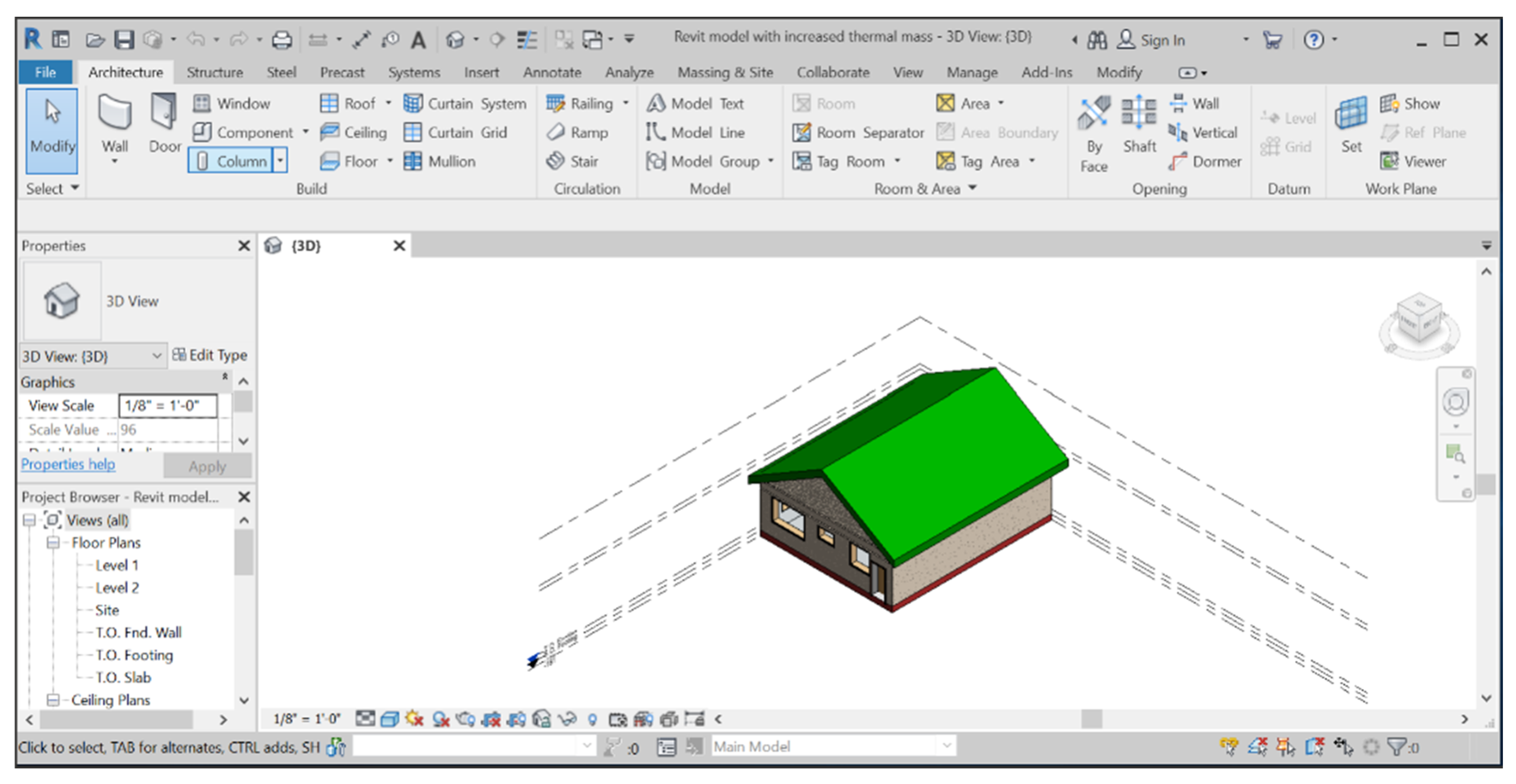Expand the Column tool dropdown arrow
Image resolution: width=1516 pixels, height=784 pixels.
click(280, 161)
